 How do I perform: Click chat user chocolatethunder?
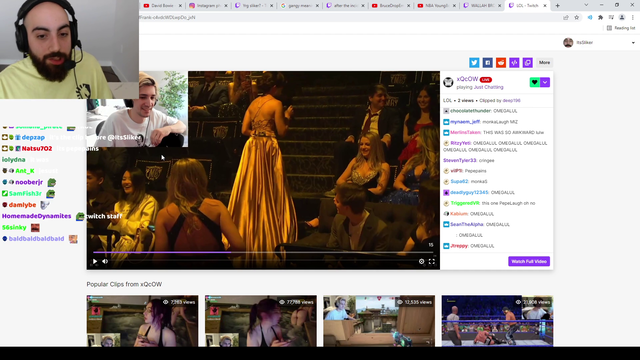click(x=471, y=111)
